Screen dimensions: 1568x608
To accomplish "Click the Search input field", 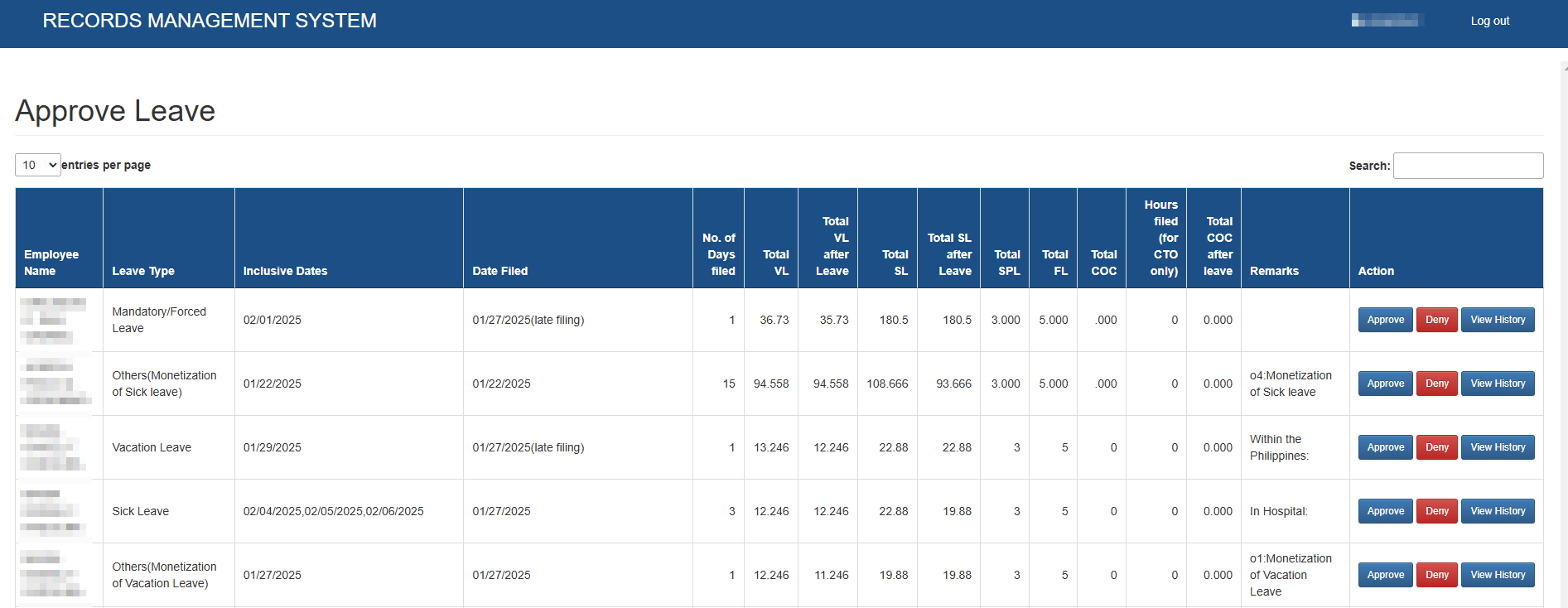I will (x=1468, y=166).
